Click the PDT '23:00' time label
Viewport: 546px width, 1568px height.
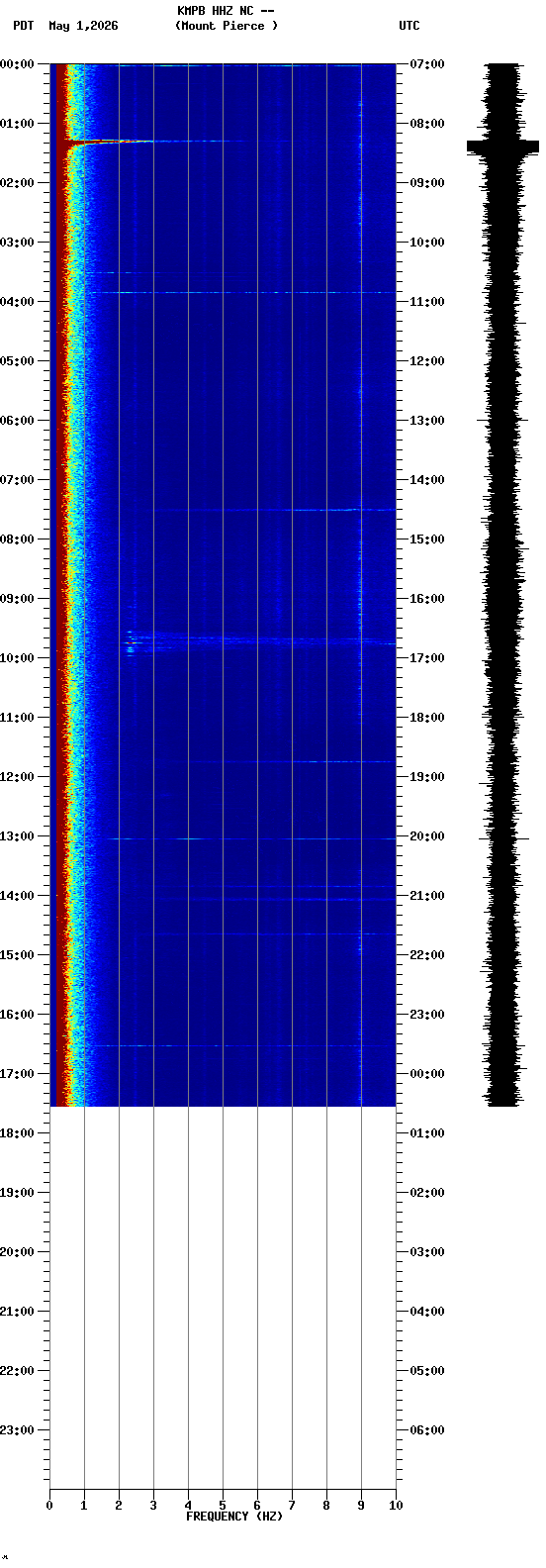point(18,1430)
